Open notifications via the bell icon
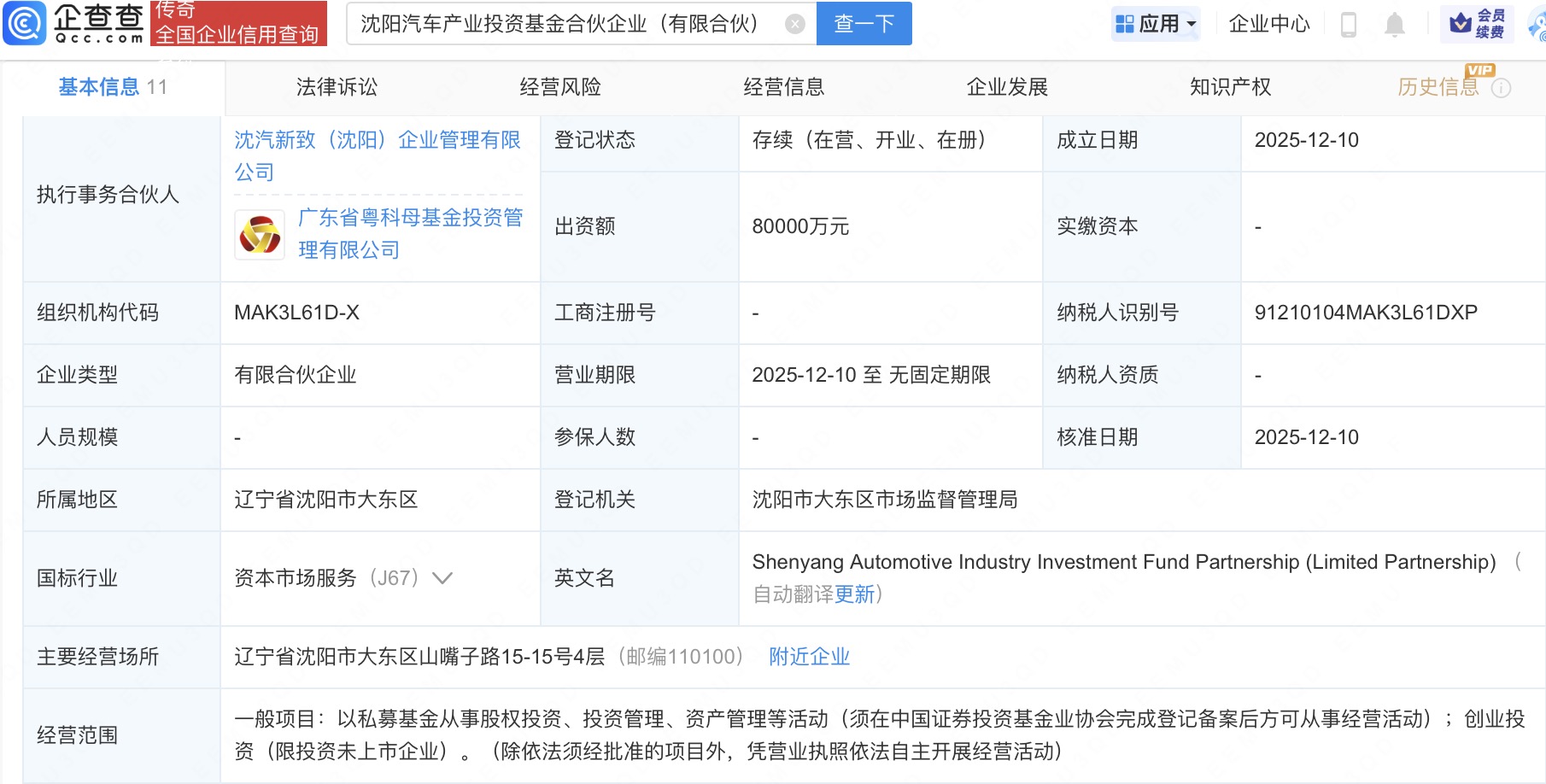The width and height of the screenshot is (1546, 784). coord(1396,24)
